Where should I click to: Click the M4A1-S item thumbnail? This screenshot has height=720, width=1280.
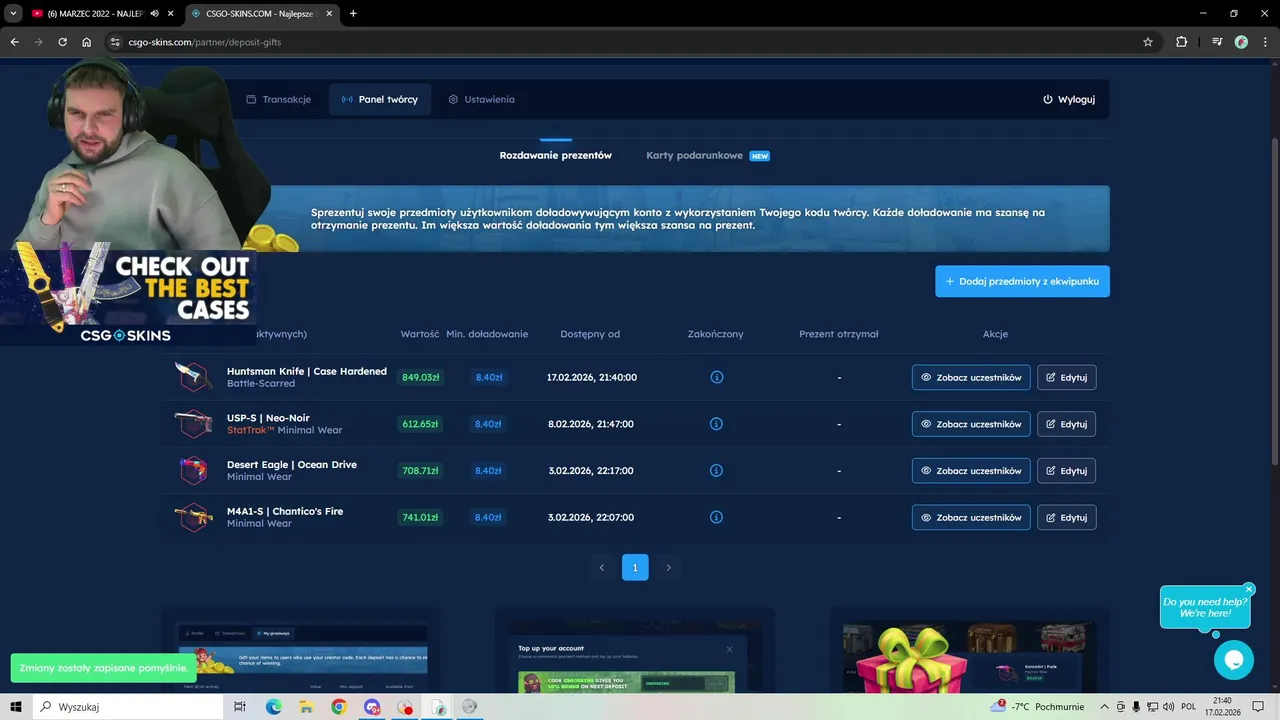tap(193, 517)
